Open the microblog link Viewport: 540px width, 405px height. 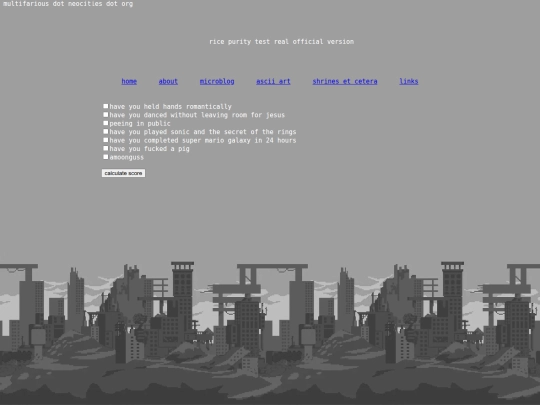pos(217,81)
